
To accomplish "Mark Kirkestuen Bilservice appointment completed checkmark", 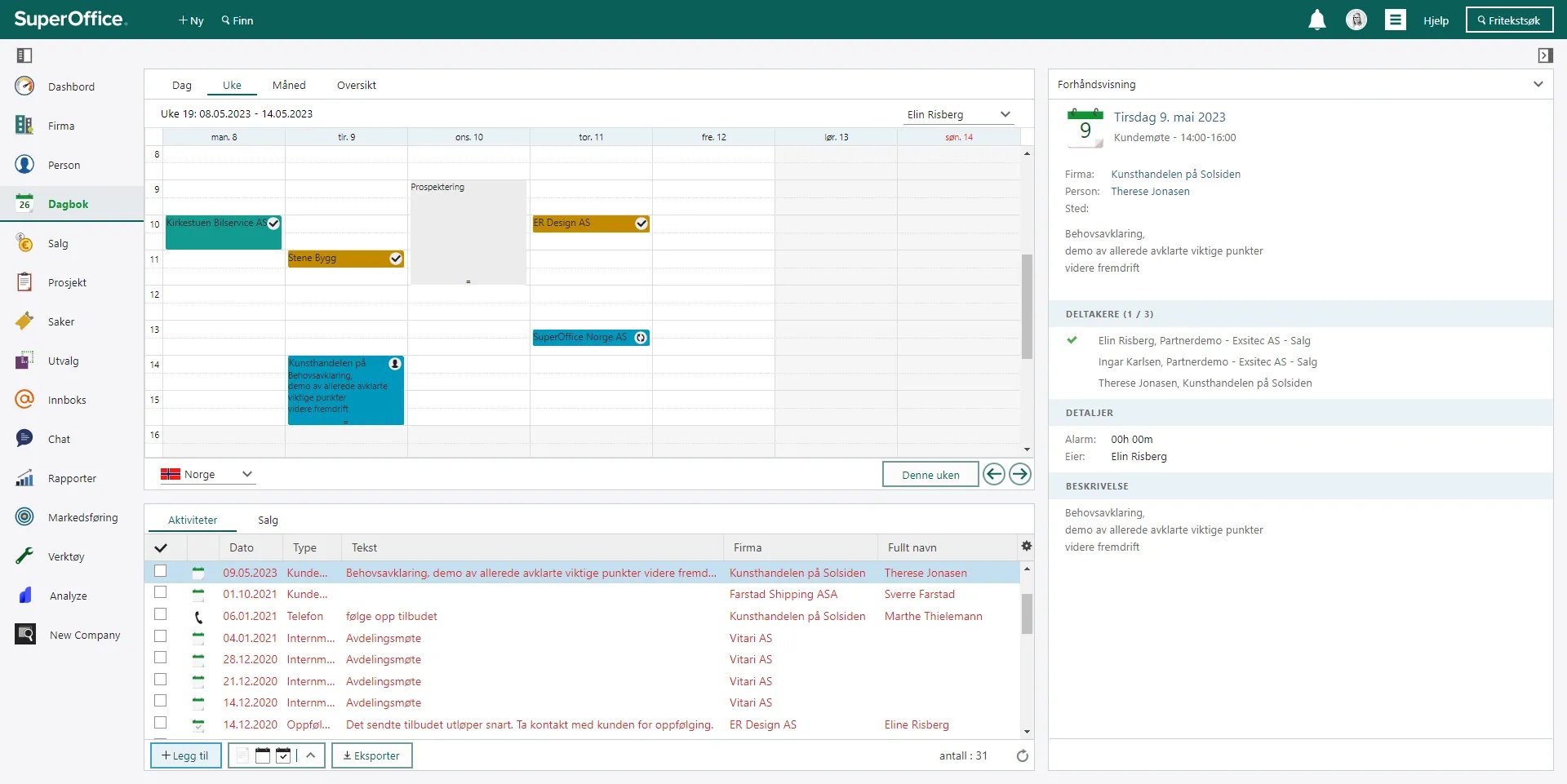I will (x=273, y=223).
